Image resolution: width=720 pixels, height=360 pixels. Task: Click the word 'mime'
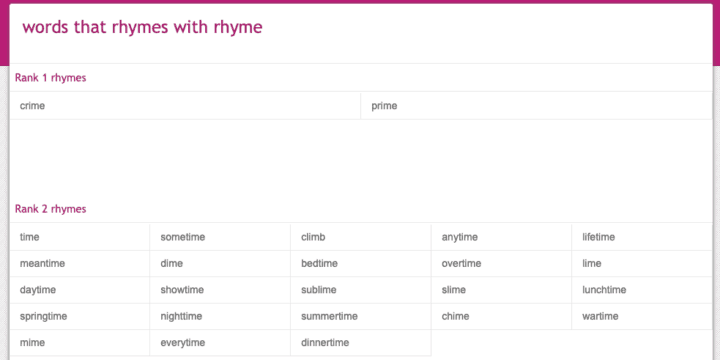[x=32, y=343]
